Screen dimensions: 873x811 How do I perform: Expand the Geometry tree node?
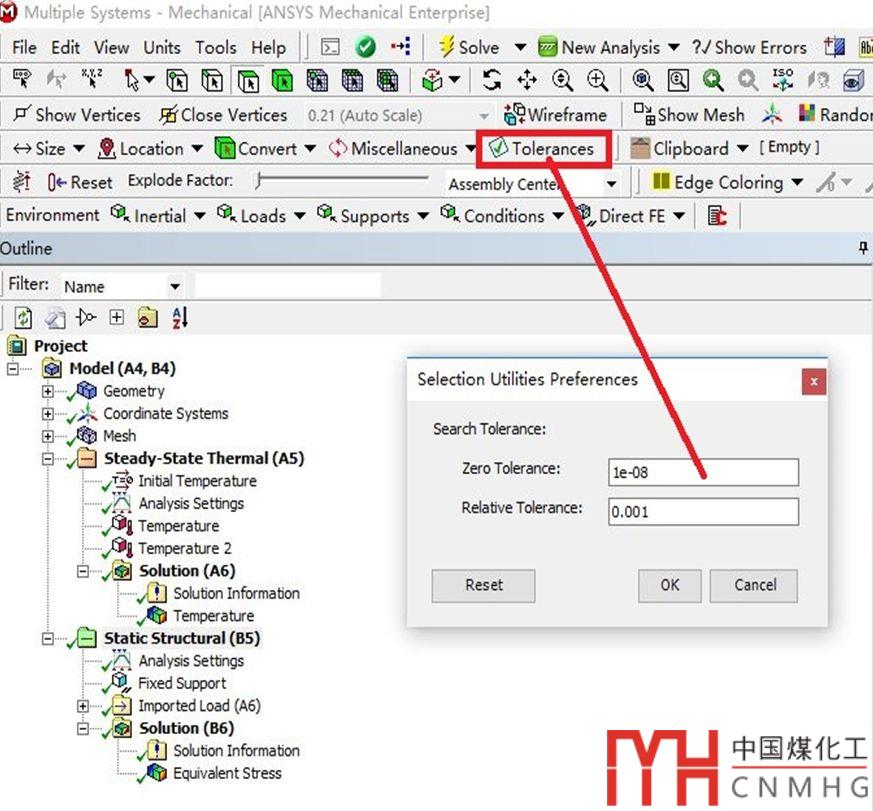coord(48,391)
